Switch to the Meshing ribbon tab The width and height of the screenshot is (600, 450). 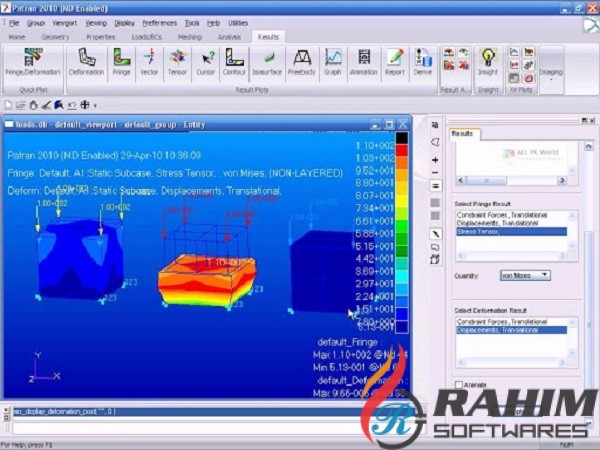pyautogui.click(x=190, y=37)
